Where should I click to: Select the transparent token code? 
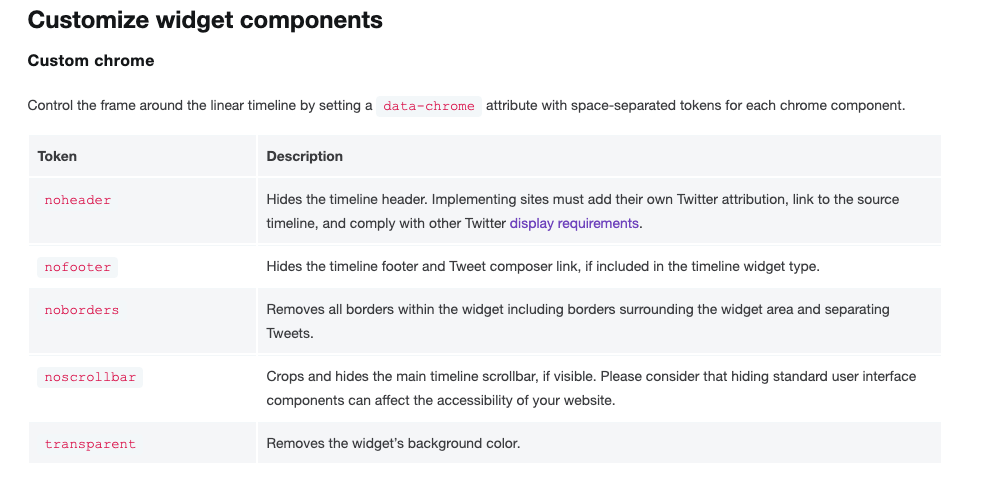[x=90, y=444]
